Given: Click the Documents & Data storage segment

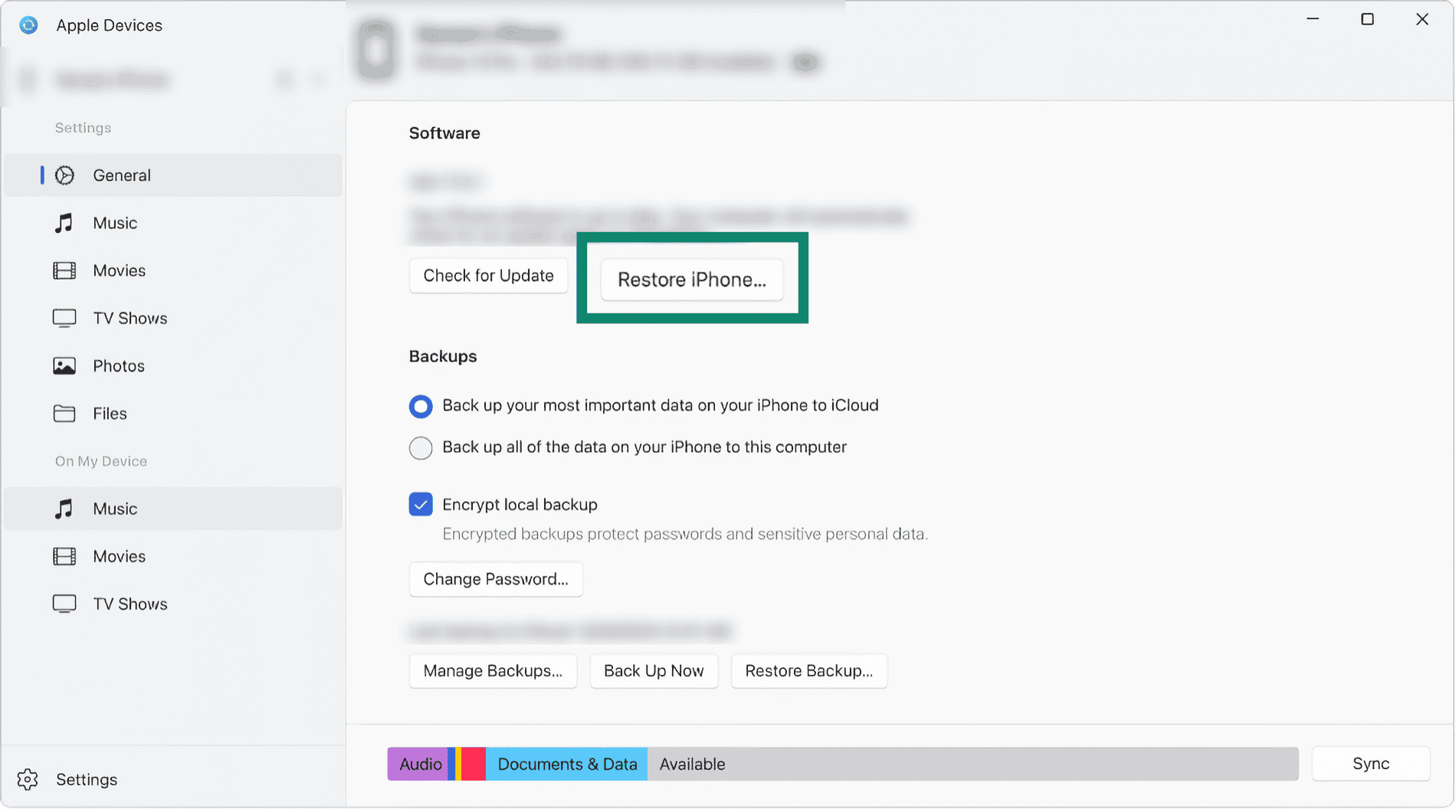Looking at the screenshot, I should 567,765.
